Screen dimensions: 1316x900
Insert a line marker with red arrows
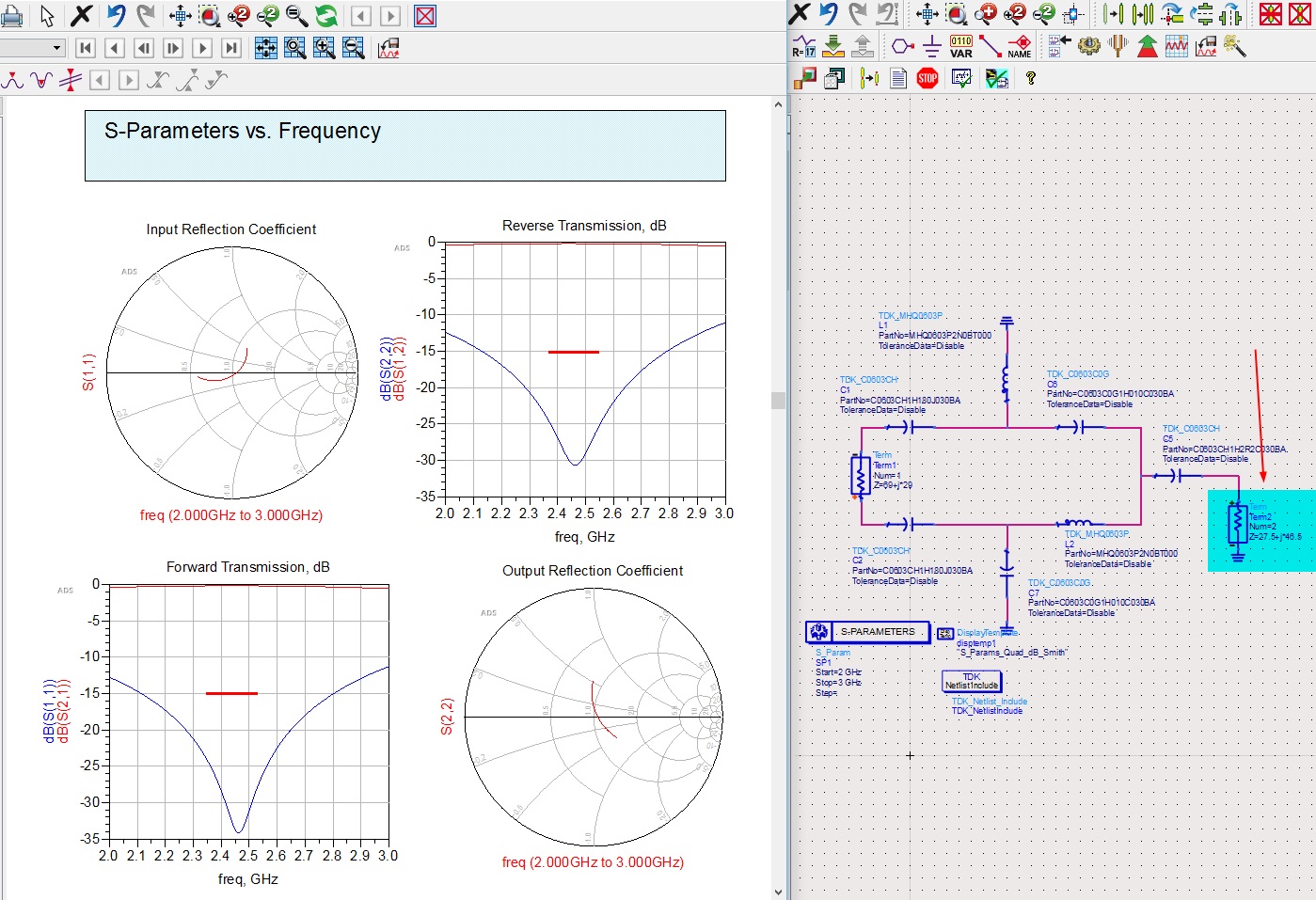click(x=71, y=80)
